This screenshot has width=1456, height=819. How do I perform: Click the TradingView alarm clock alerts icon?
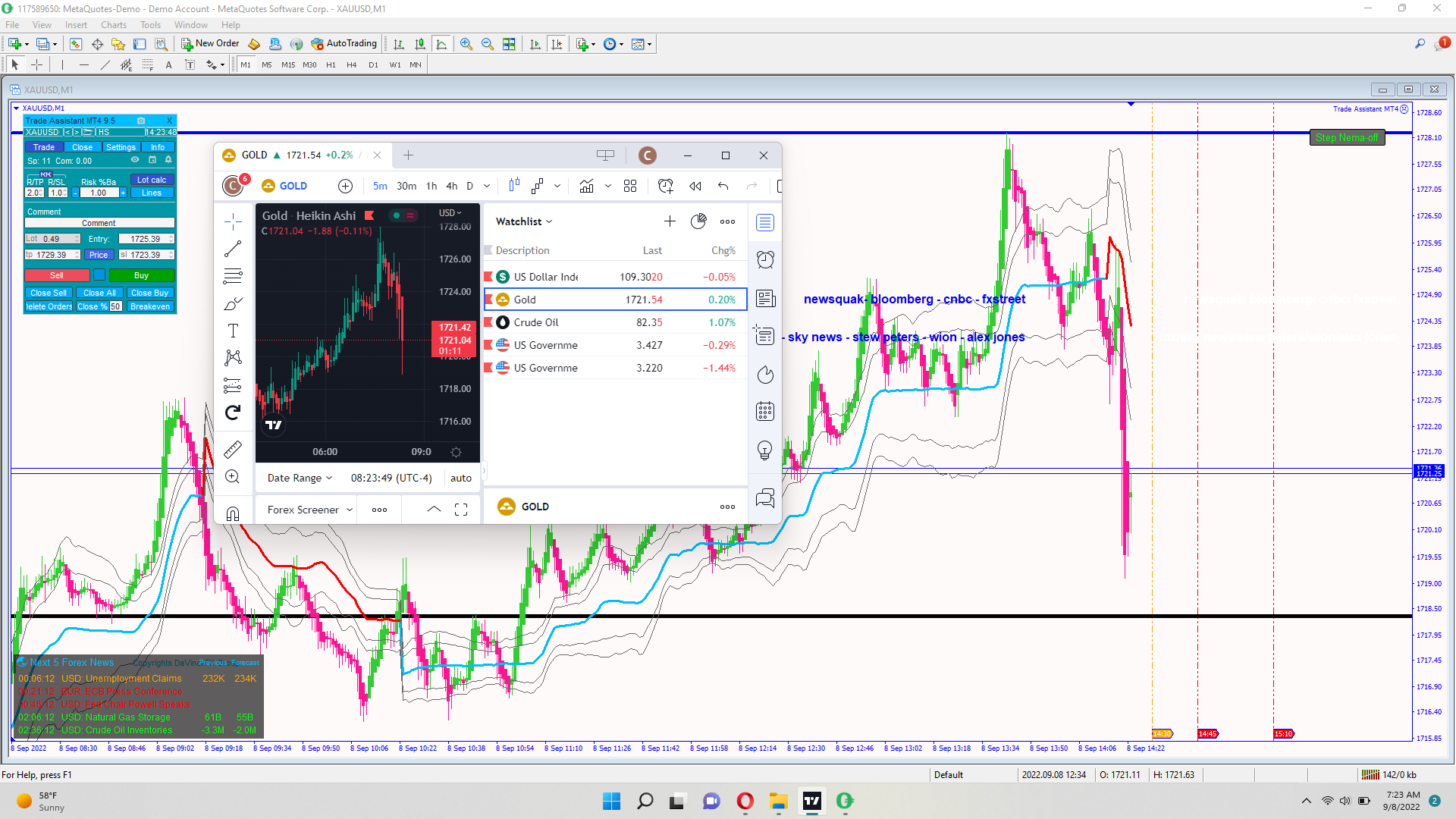click(765, 260)
